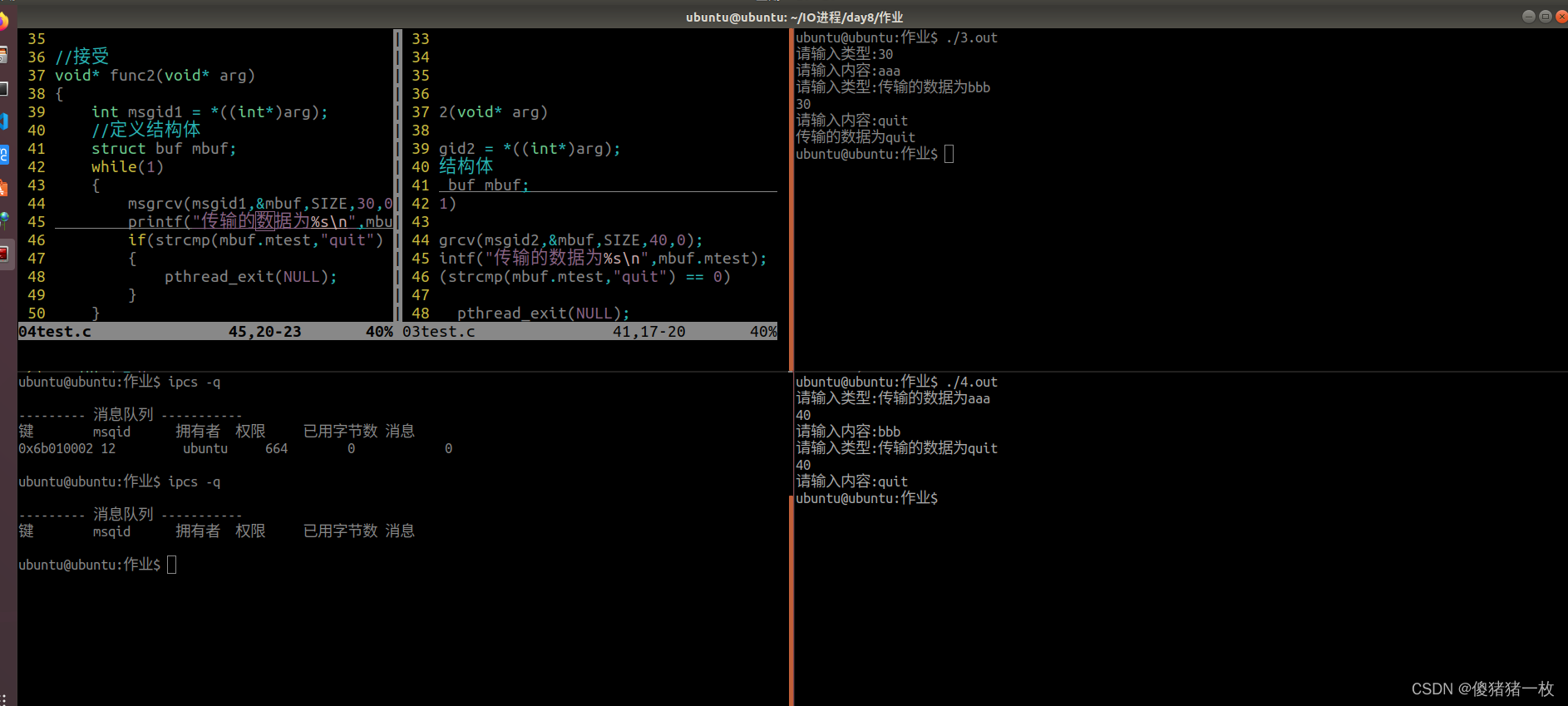Click the './3.out' command line
Image resolution: width=1568 pixels, height=706 pixels.
(897, 37)
